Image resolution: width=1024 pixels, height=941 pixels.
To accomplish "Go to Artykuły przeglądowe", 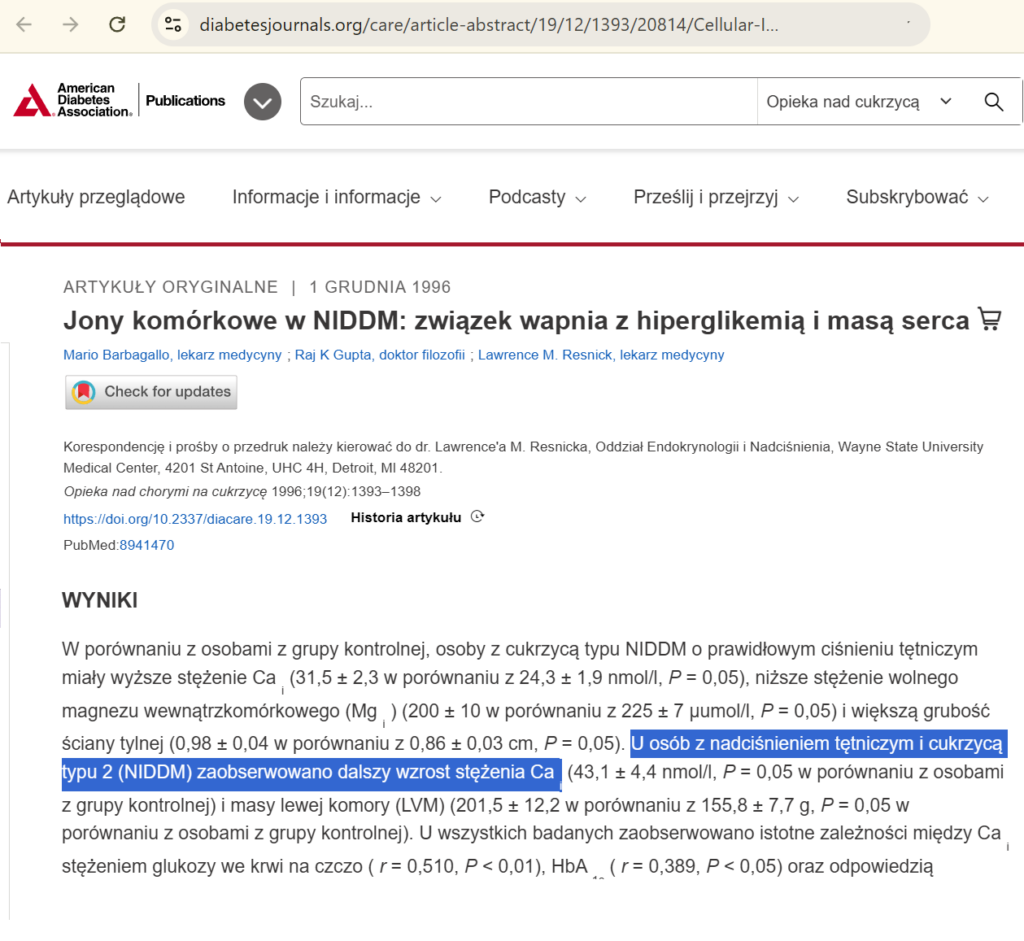I will (96, 198).
